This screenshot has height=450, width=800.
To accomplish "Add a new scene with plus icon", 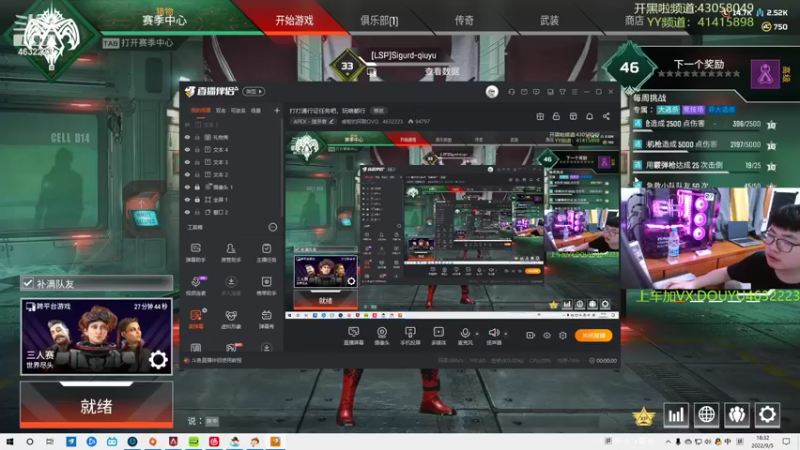I will pyautogui.click(x=277, y=110).
